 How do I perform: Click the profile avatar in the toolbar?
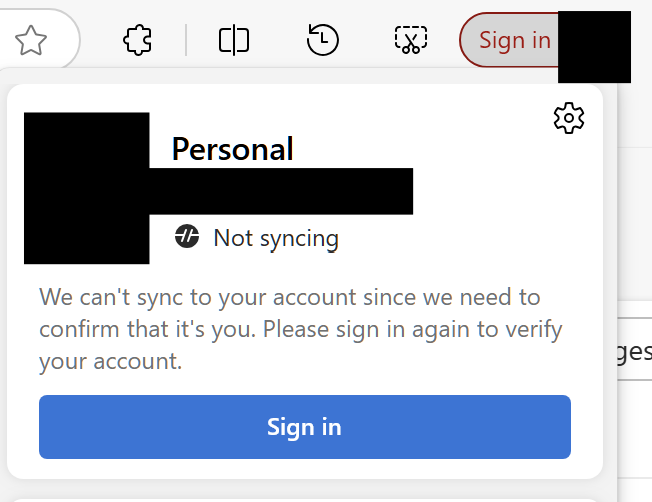594,46
